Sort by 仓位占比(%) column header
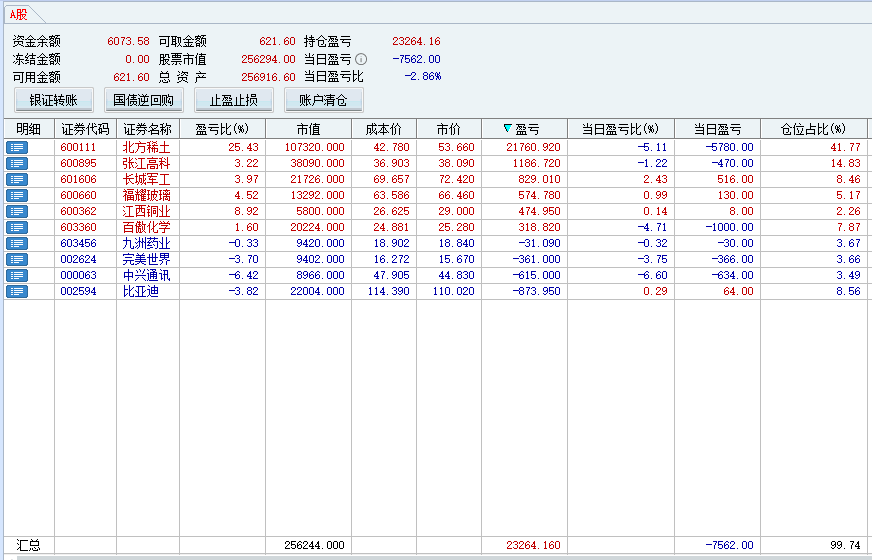The width and height of the screenshot is (872, 560). 814,129
